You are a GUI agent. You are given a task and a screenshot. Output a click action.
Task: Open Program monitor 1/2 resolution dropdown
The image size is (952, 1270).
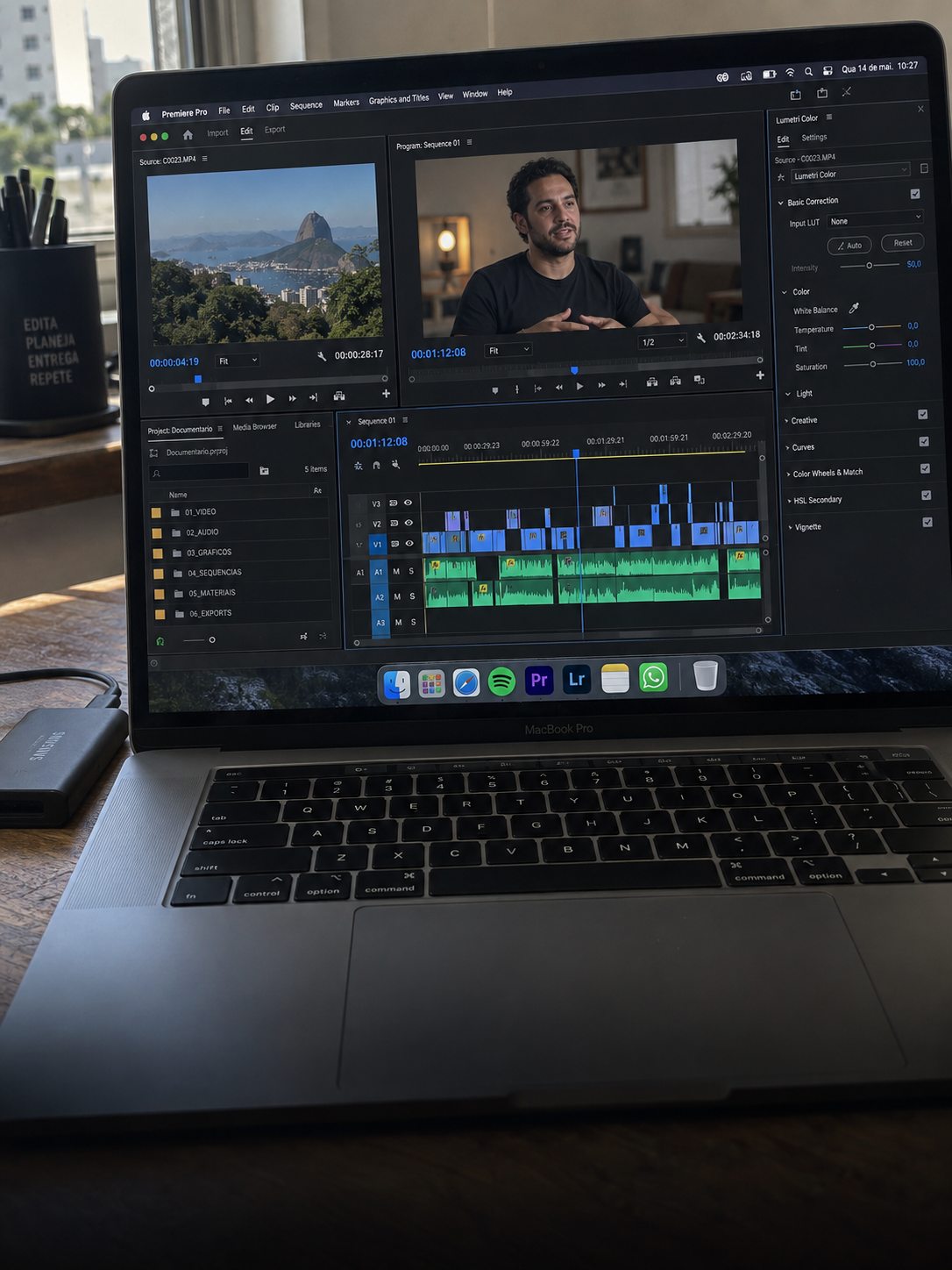[663, 341]
